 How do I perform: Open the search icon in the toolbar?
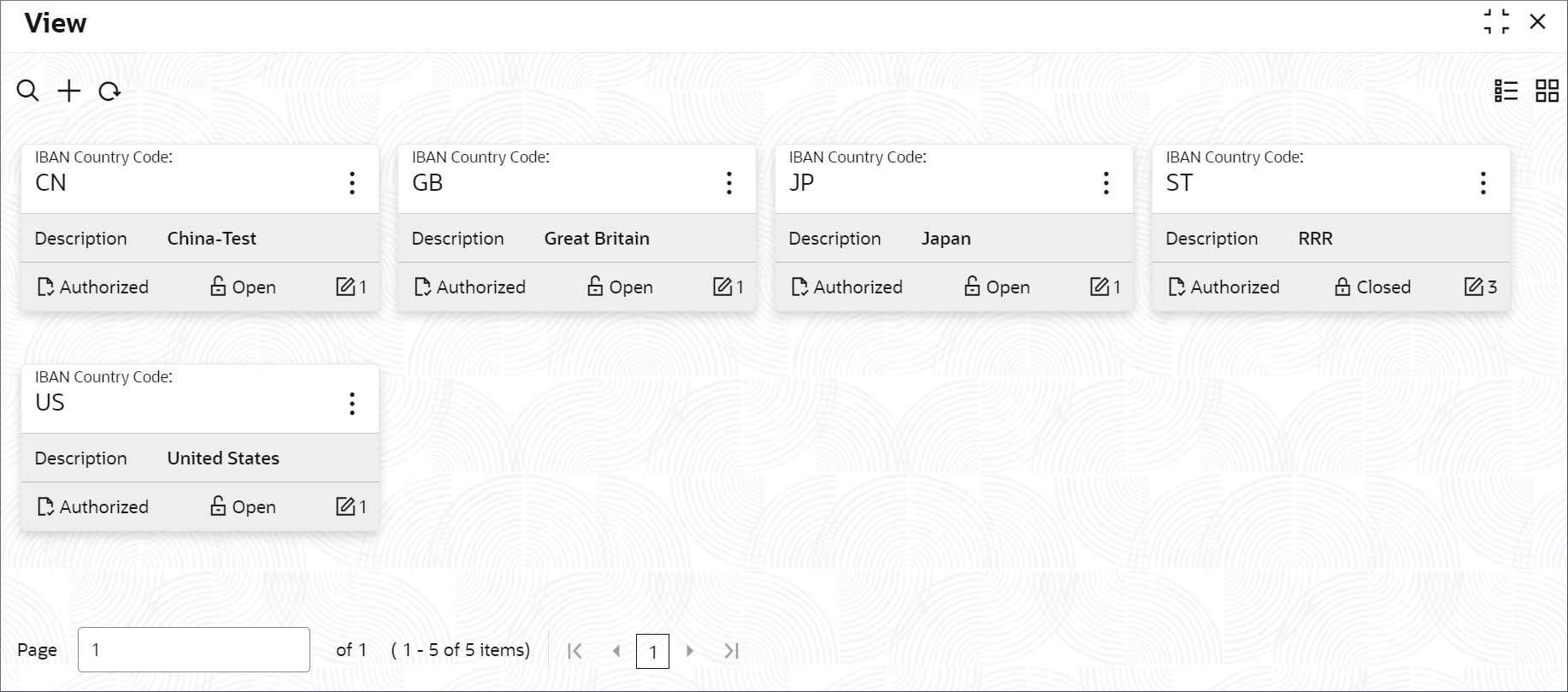point(28,91)
